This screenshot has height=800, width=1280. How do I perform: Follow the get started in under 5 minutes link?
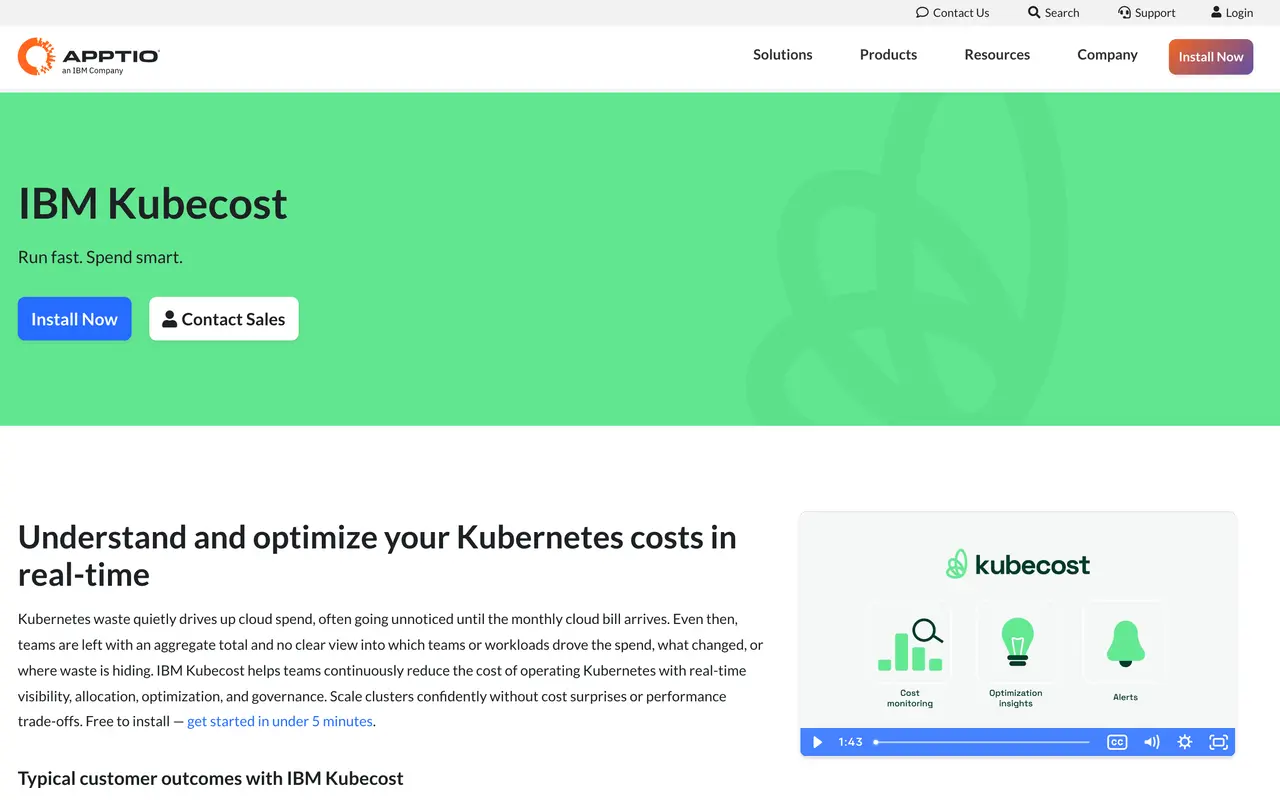coord(280,721)
